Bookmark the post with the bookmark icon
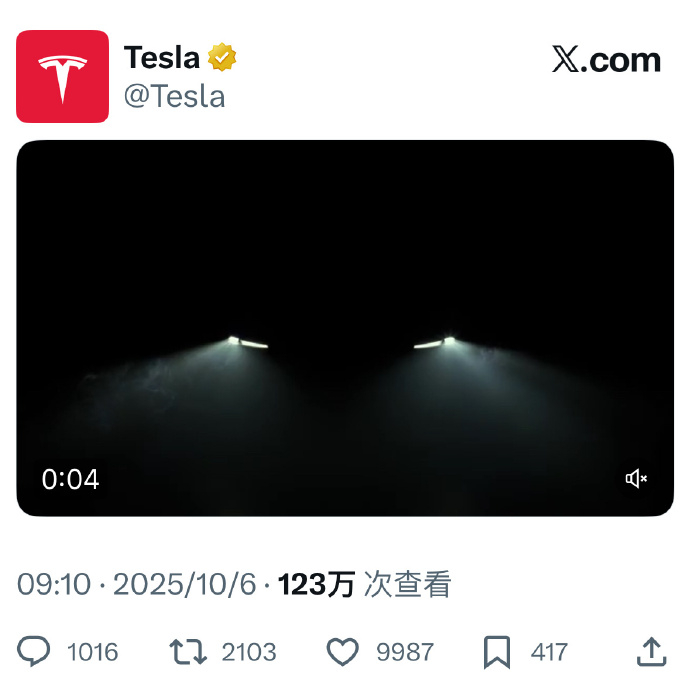 pyautogui.click(x=497, y=652)
